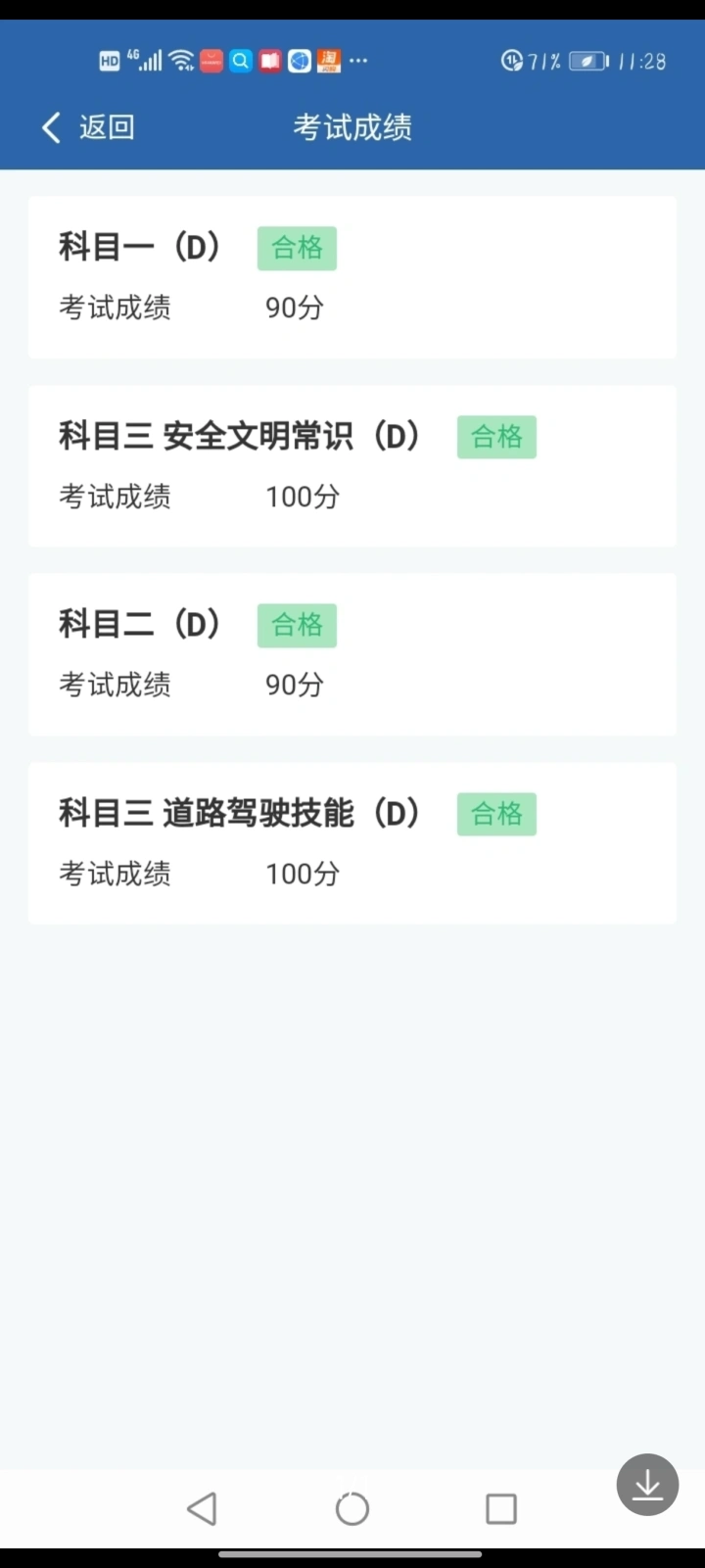Tap the Taobao notification icon in status bar

(x=329, y=61)
